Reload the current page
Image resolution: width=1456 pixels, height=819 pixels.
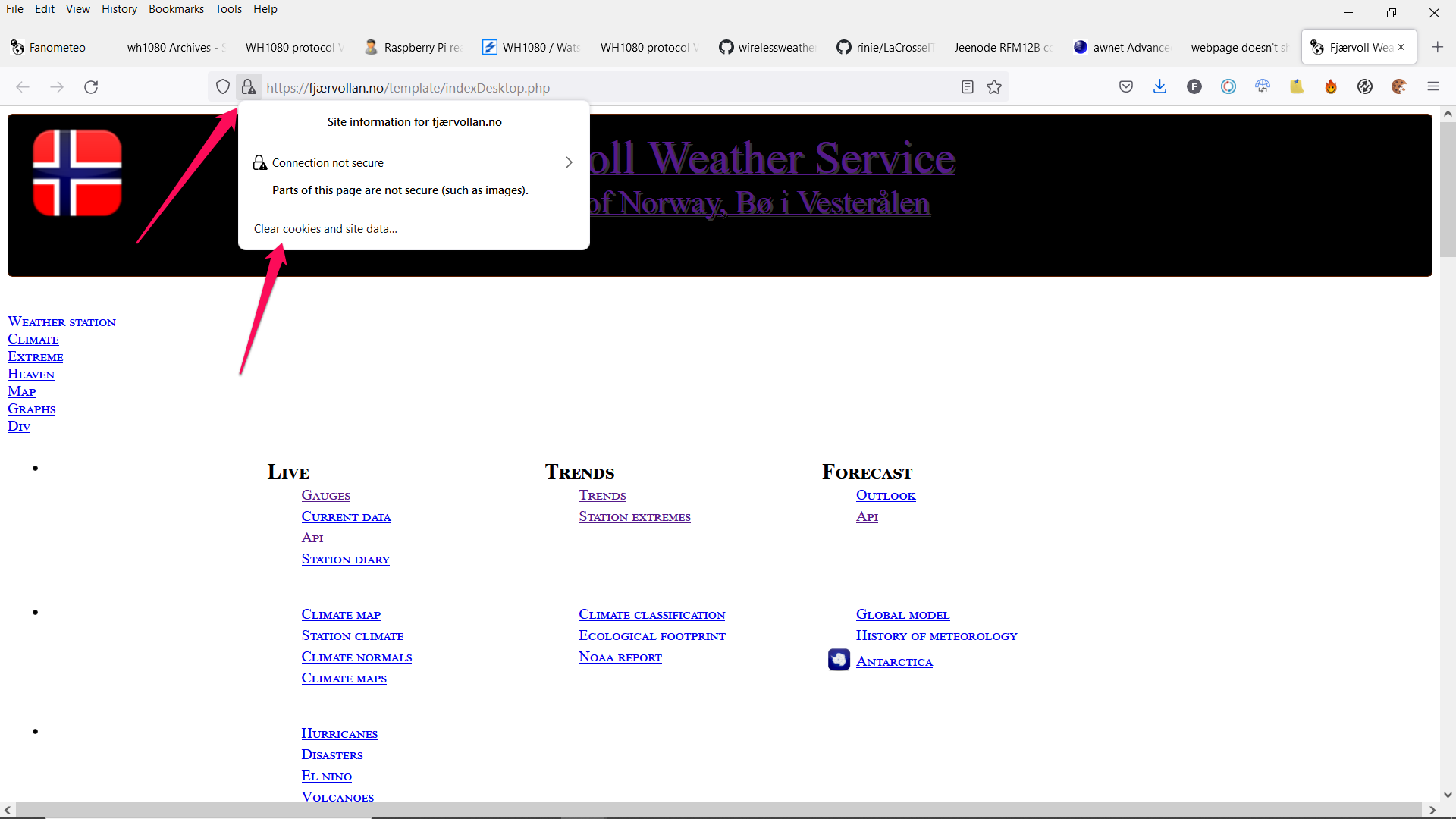click(x=91, y=87)
